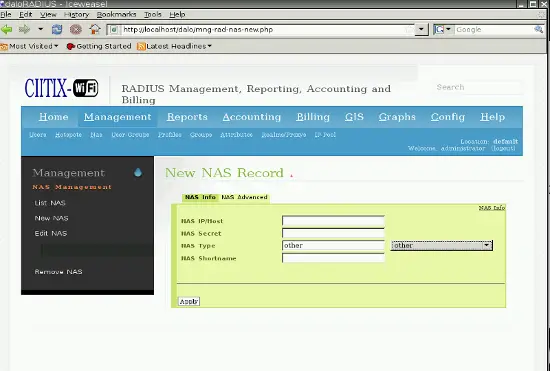Open the Most Visited bookmarks folder

tap(29, 46)
